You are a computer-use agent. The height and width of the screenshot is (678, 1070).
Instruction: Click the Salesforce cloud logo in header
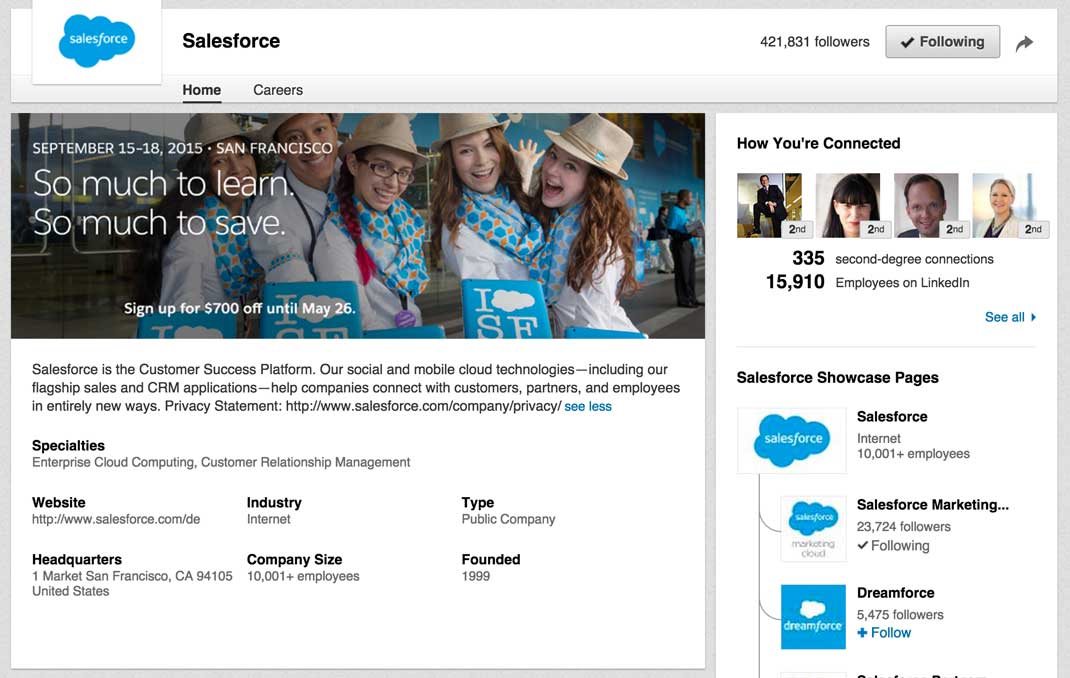click(x=97, y=41)
